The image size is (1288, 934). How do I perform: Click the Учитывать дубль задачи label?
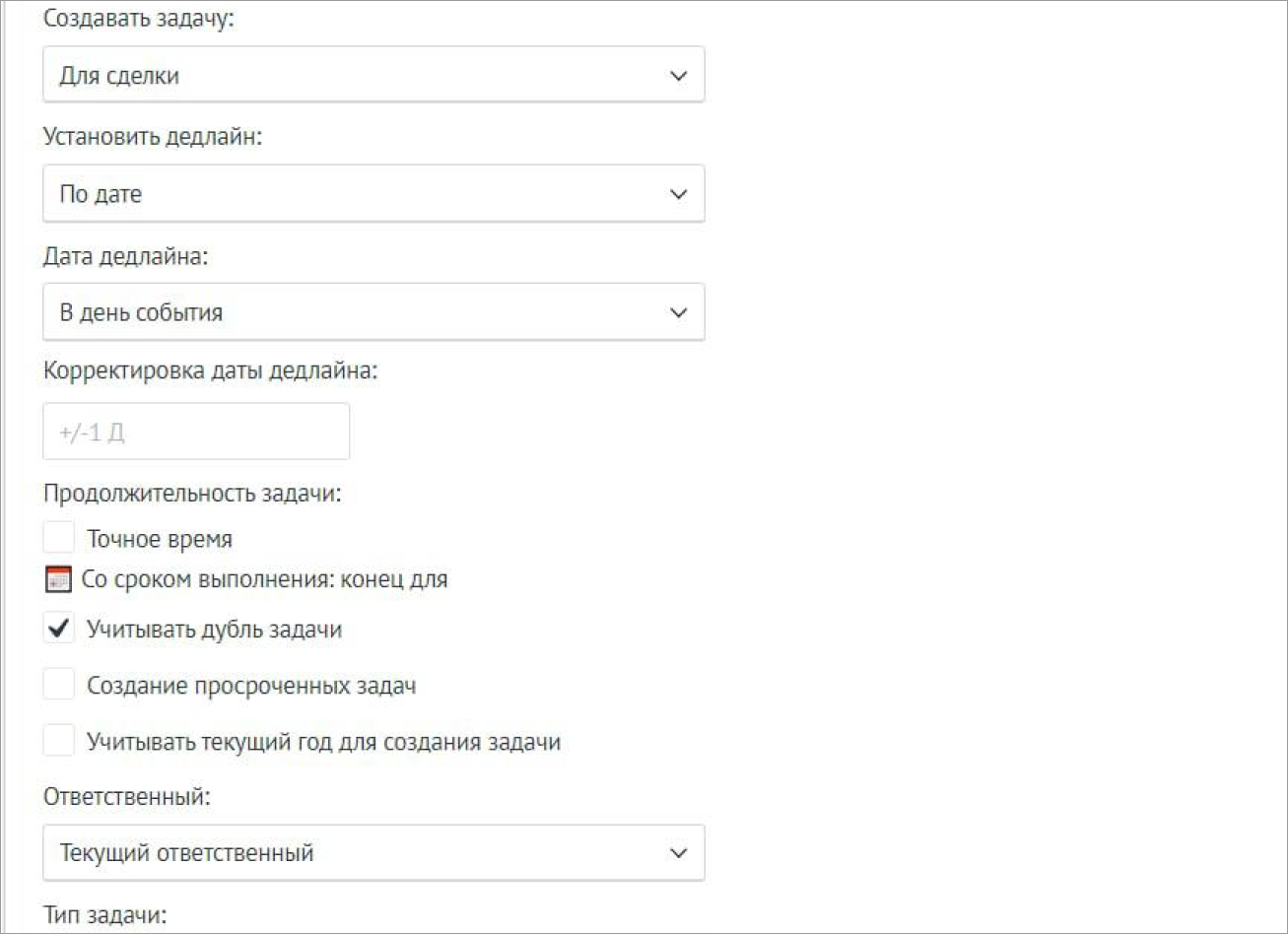214,629
